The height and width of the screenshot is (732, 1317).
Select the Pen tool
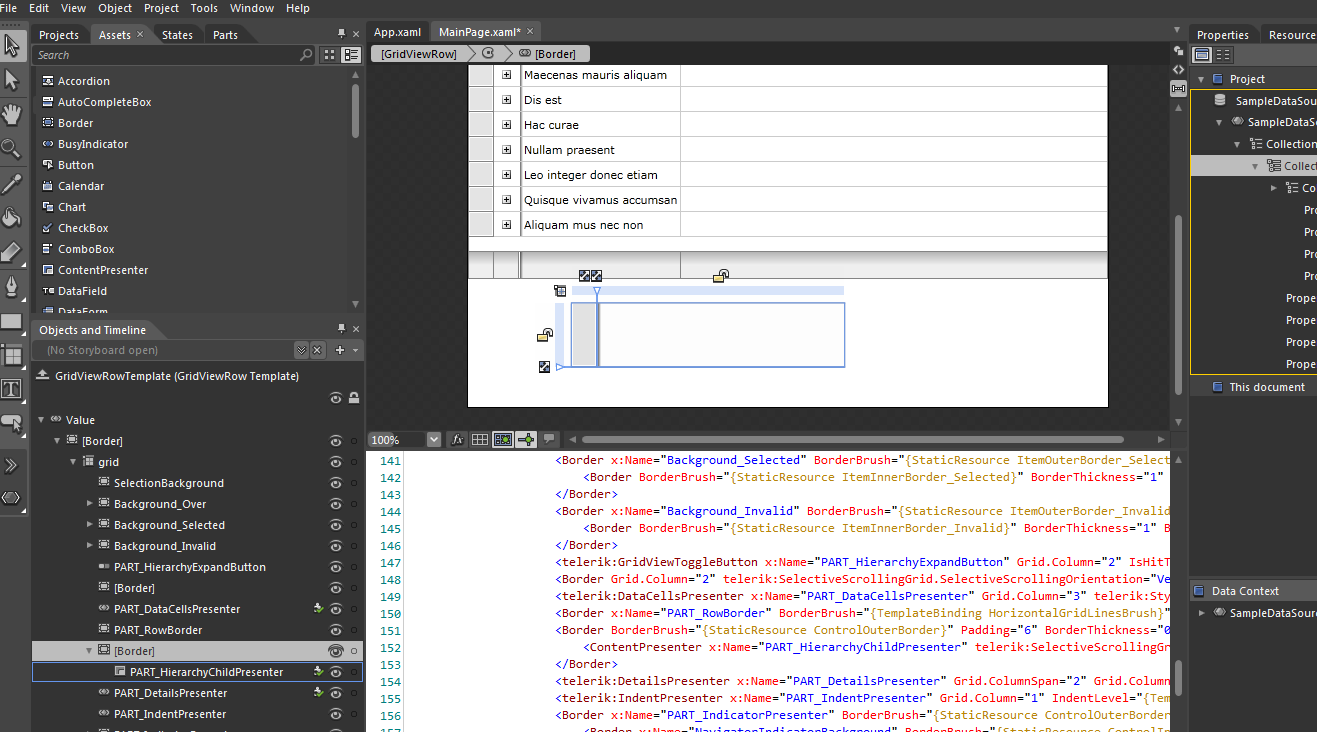coord(12,287)
